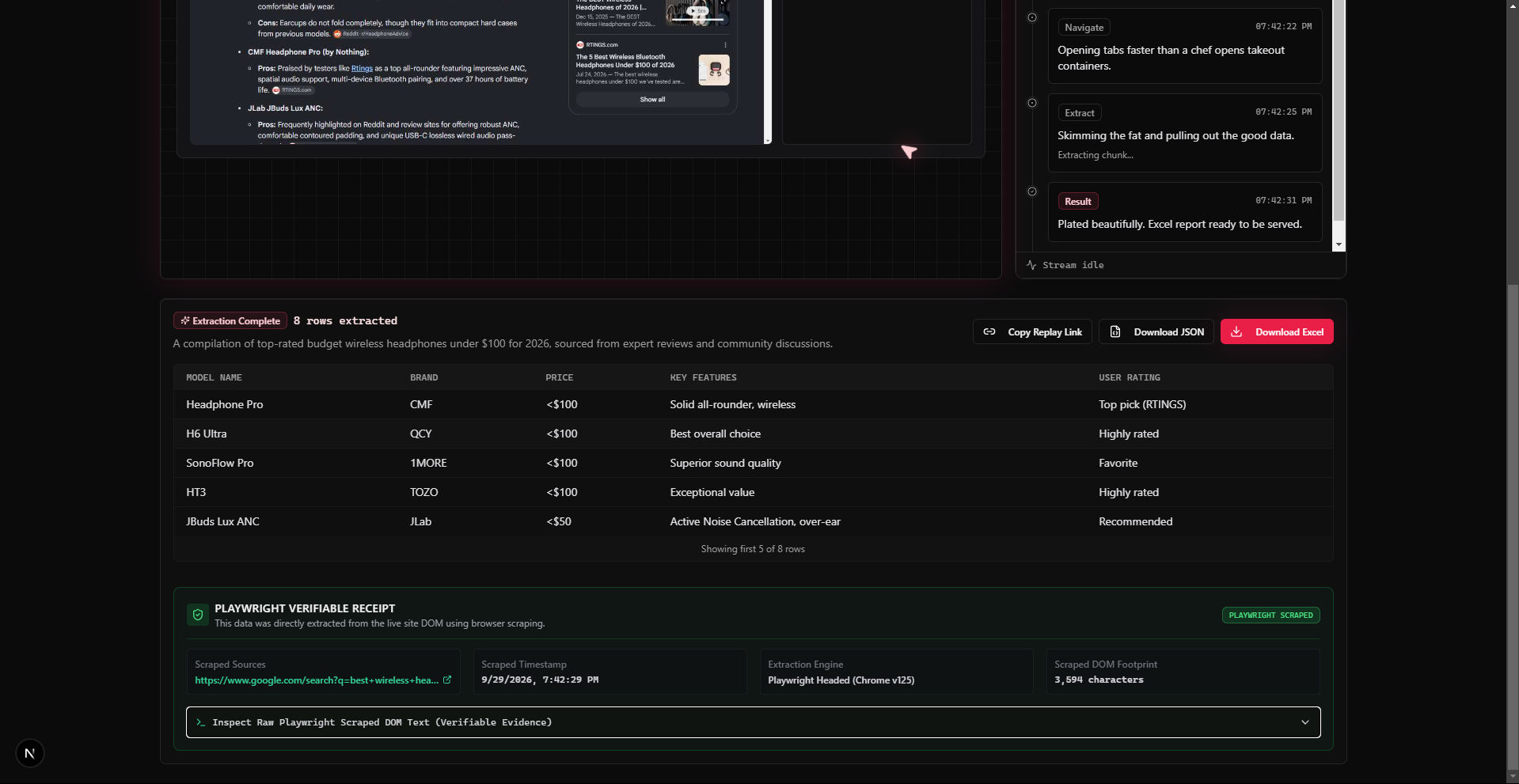Click the JBuds Lux ANC model cell

[x=222, y=521]
